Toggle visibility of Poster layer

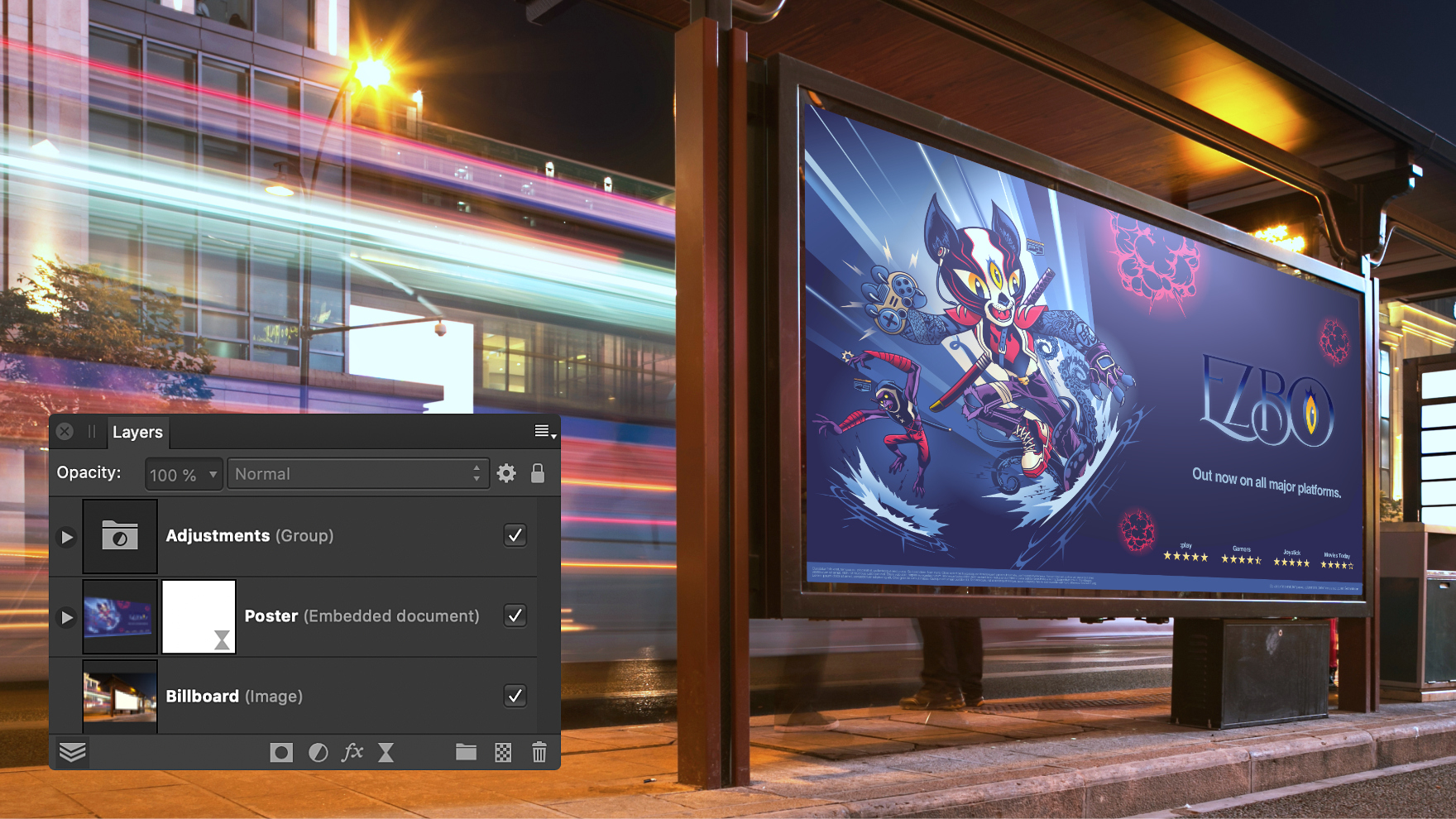click(515, 615)
